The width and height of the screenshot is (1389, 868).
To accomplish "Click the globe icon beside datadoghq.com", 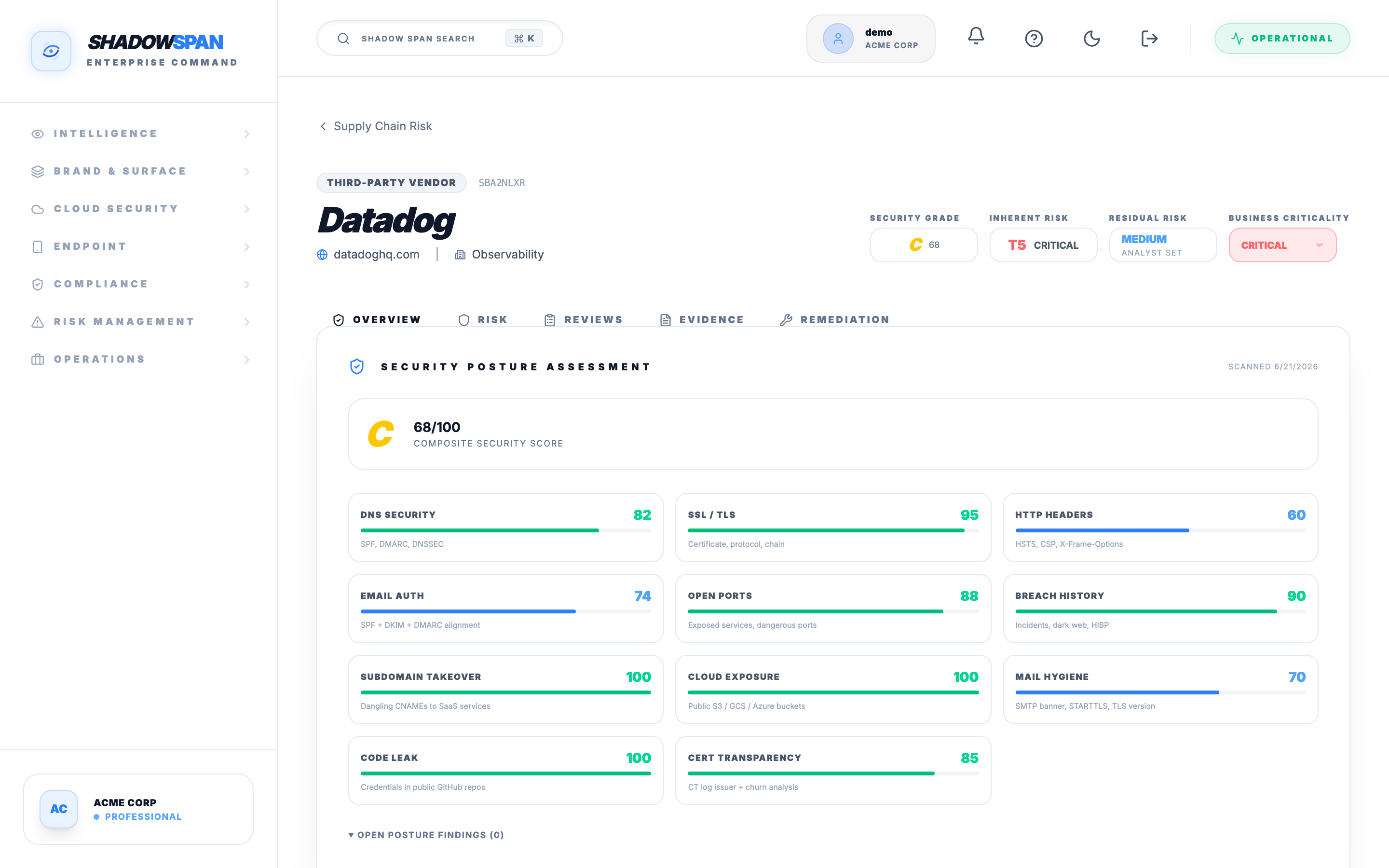I will click(322, 254).
